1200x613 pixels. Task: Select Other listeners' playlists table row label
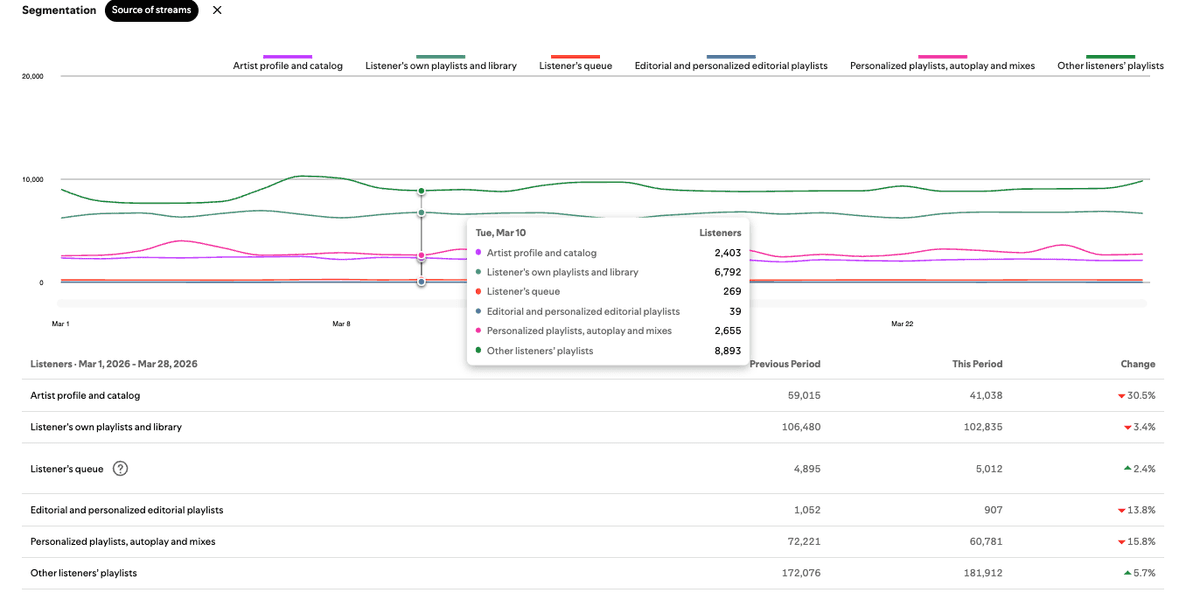[84, 573]
